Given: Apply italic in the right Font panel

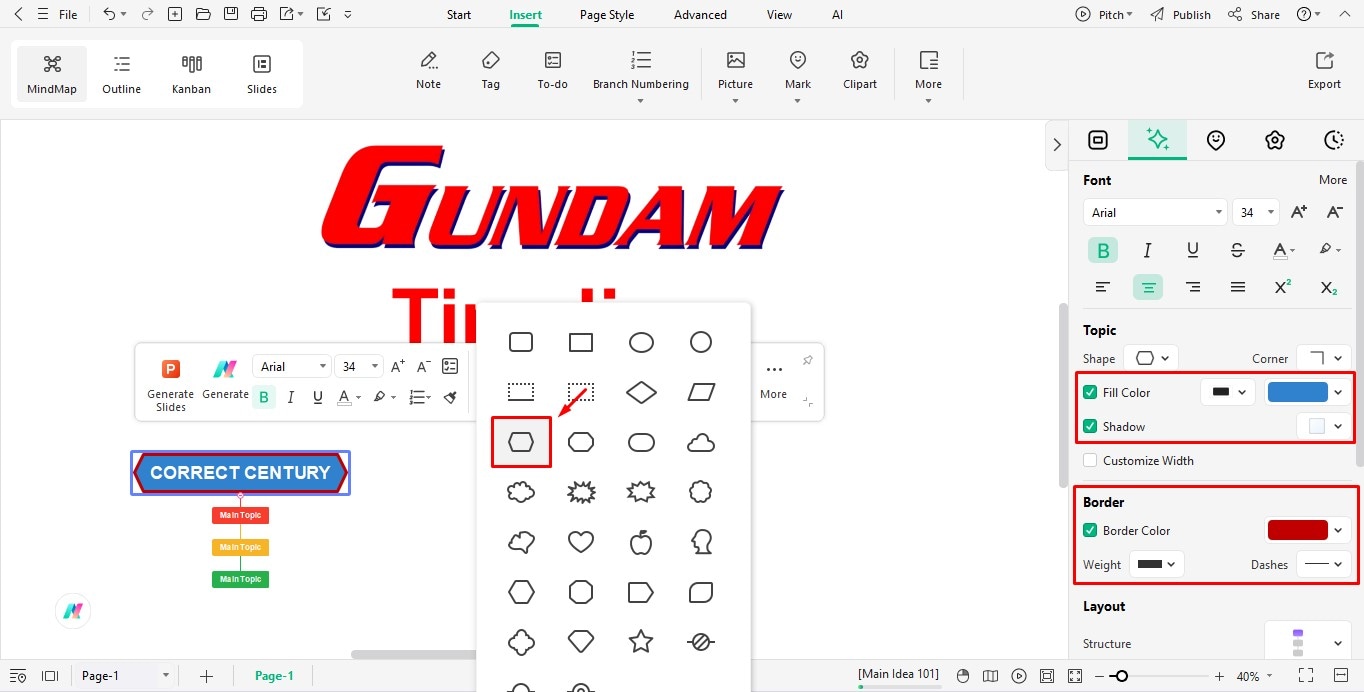Looking at the screenshot, I should pyautogui.click(x=1148, y=250).
